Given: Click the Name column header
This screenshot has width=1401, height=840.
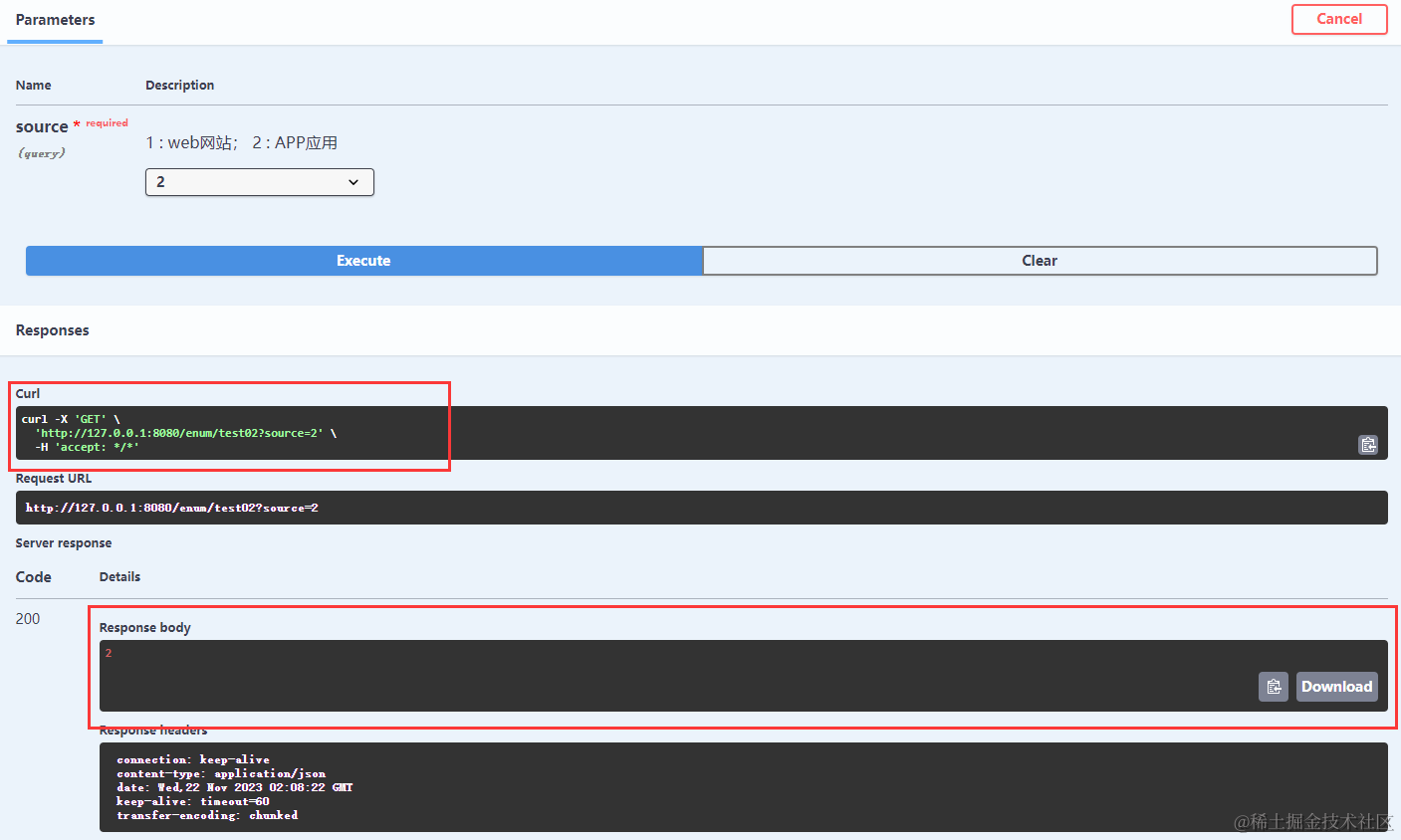Looking at the screenshot, I should tap(33, 85).
